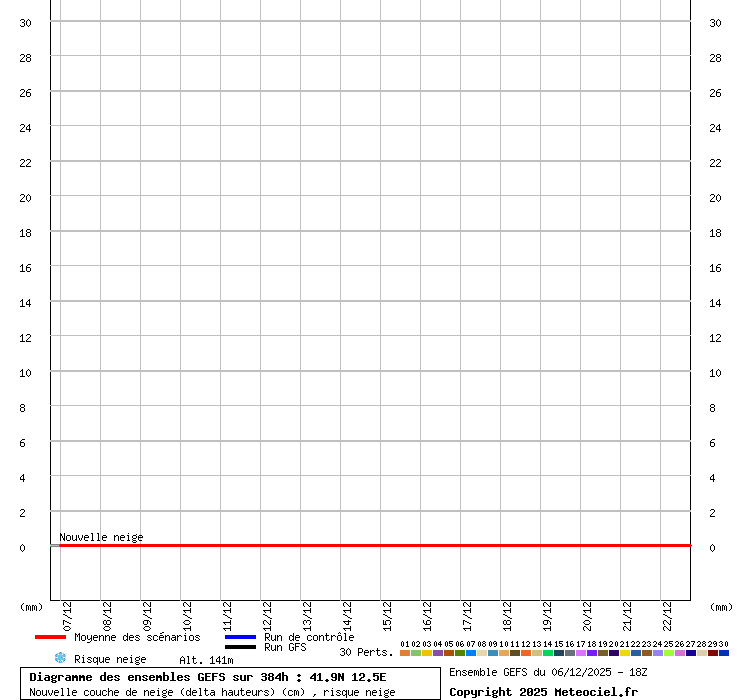Click the Nouvelle neige label on the chart

click(101, 537)
